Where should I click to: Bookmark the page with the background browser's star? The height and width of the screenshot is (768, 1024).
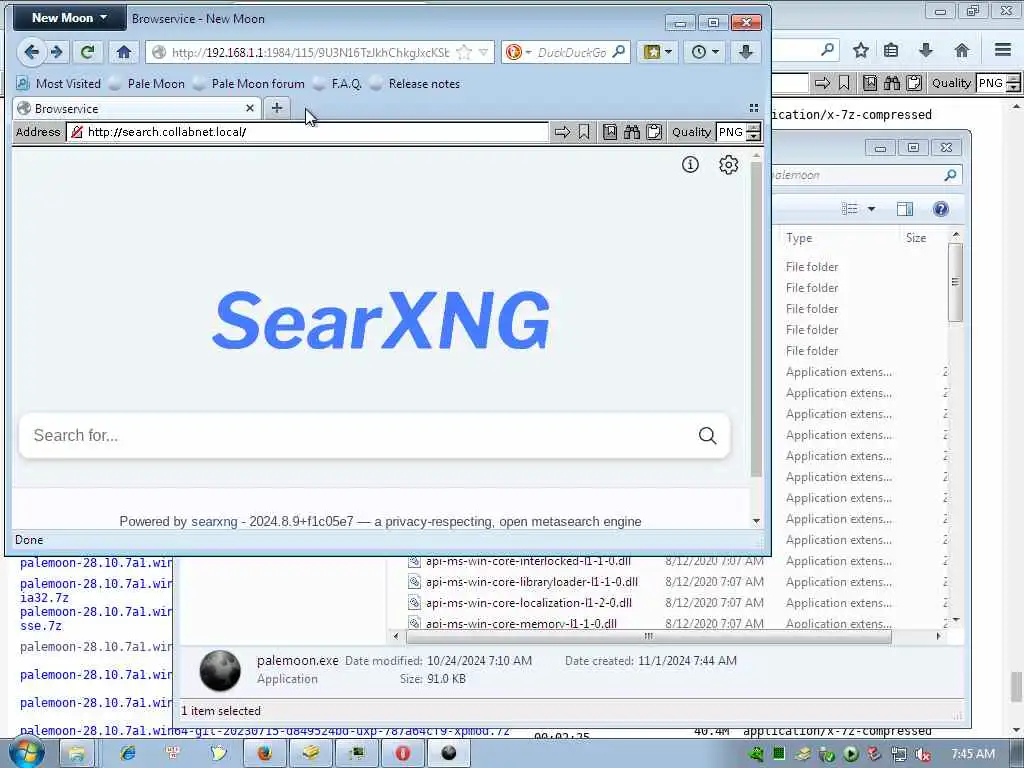(861, 50)
